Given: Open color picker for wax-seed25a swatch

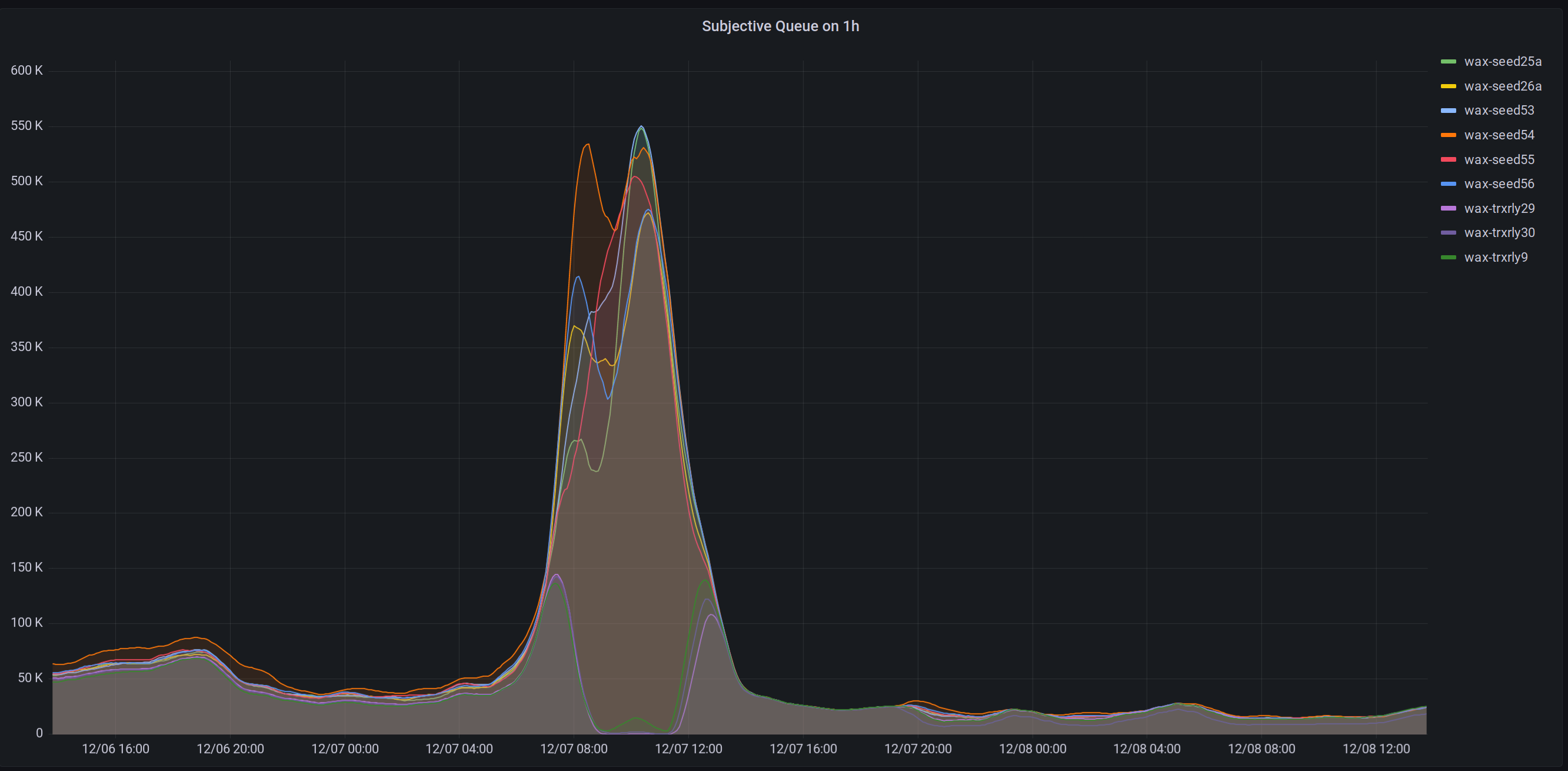Looking at the screenshot, I should tap(1448, 62).
